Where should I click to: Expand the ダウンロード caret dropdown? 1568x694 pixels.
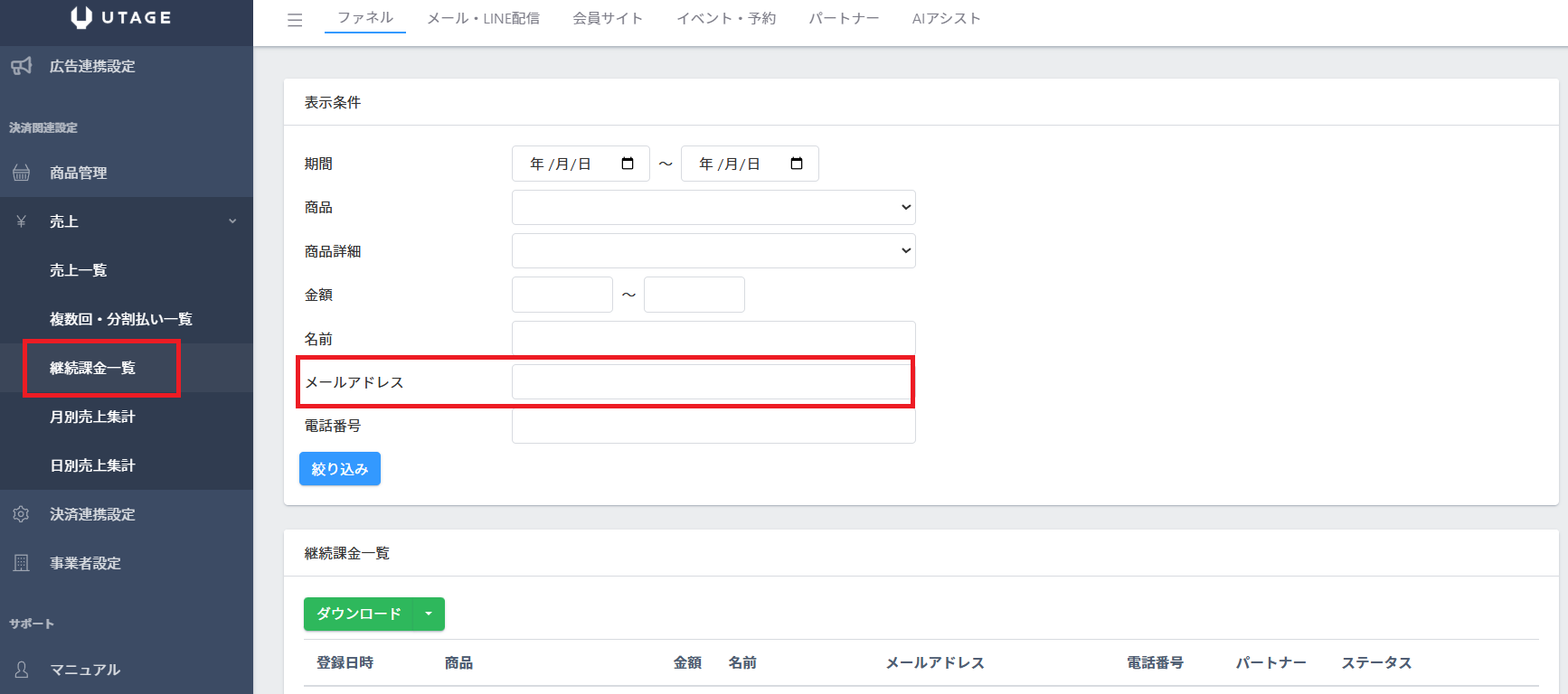click(x=429, y=614)
